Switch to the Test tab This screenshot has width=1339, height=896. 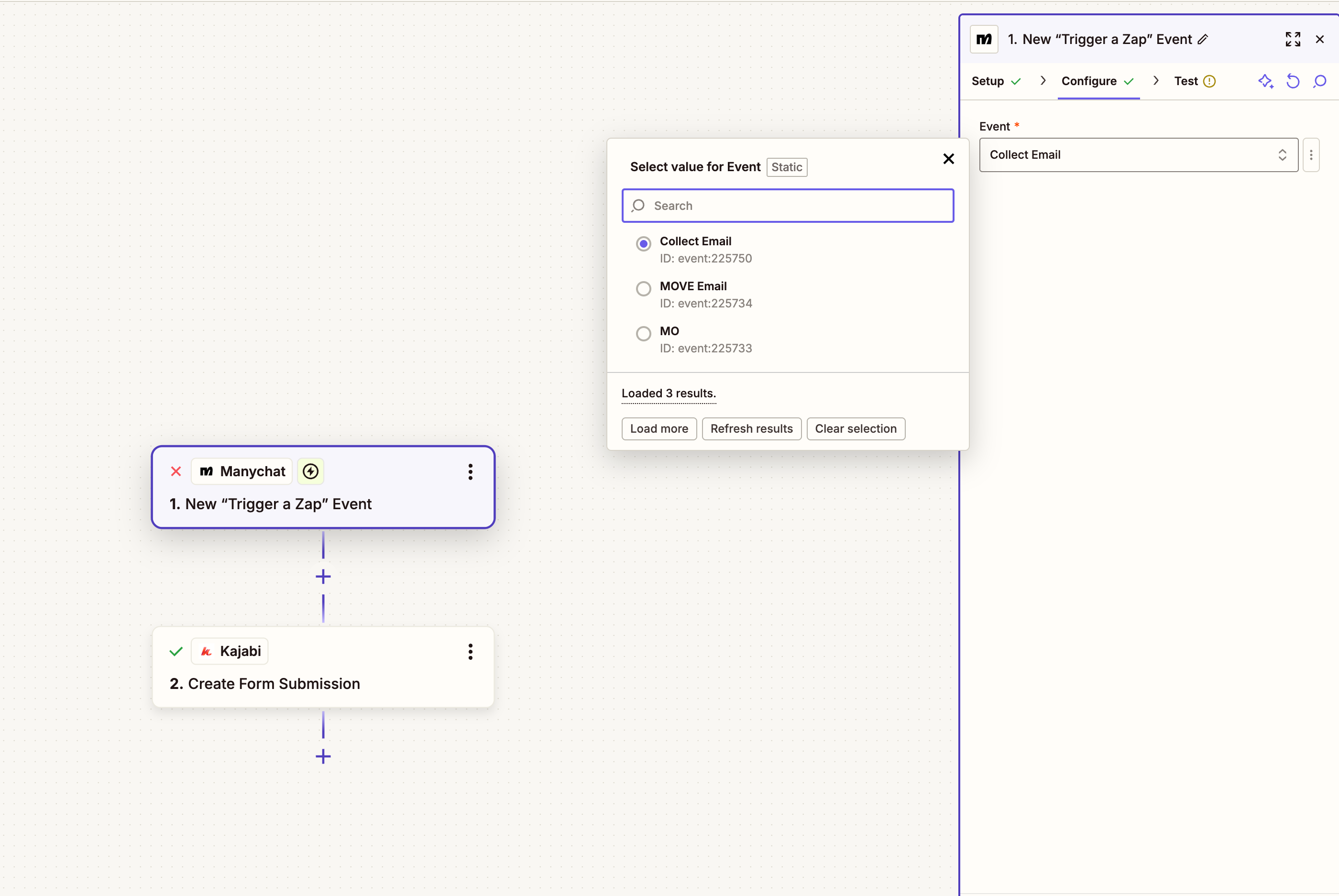[1195, 81]
